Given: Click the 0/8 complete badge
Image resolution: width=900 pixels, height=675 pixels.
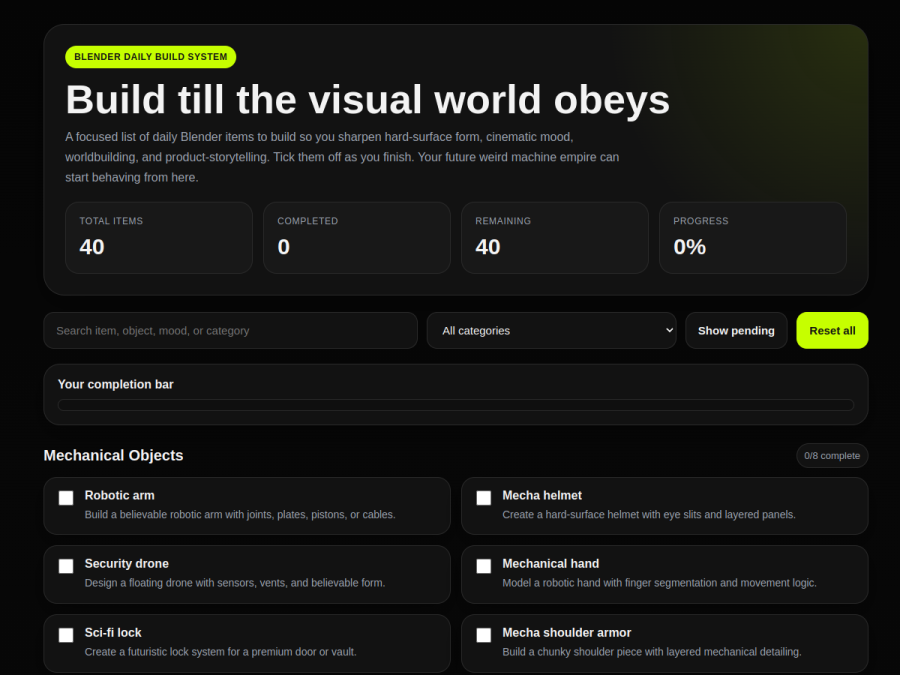Looking at the screenshot, I should (x=832, y=456).
